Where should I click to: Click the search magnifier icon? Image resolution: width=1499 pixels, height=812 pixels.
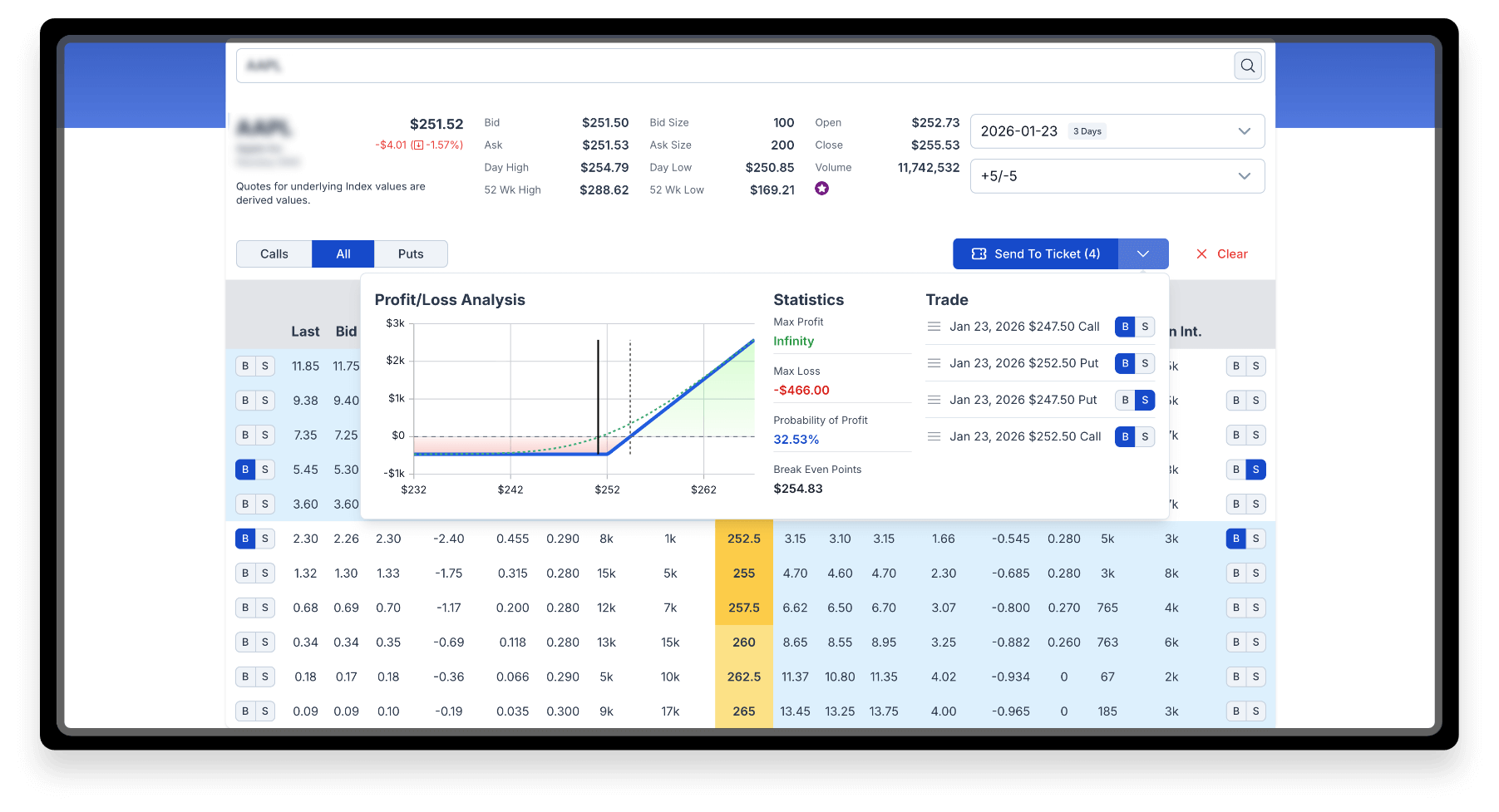tap(1247, 66)
